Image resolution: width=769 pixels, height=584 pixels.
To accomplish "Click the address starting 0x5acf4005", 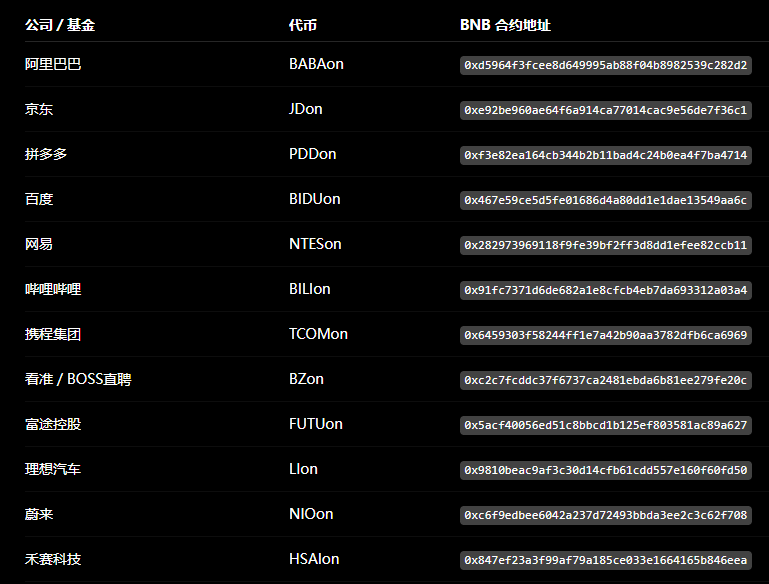I will 606,425.
